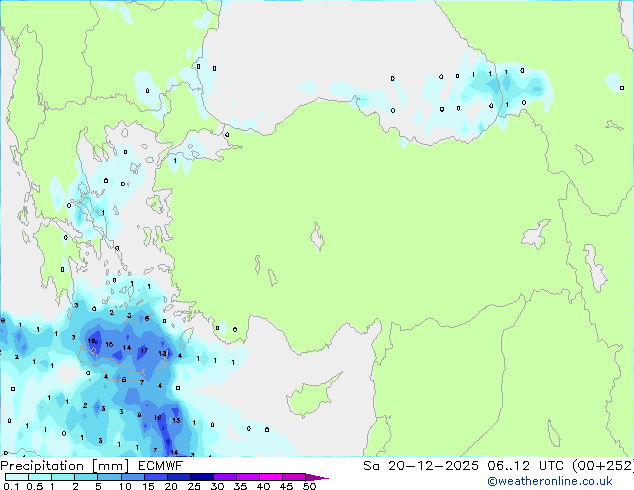Image resolution: width=634 pixels, height=490 pixels.
Task: Click the '17' precipitation value on map
Action: coord(144,351)
